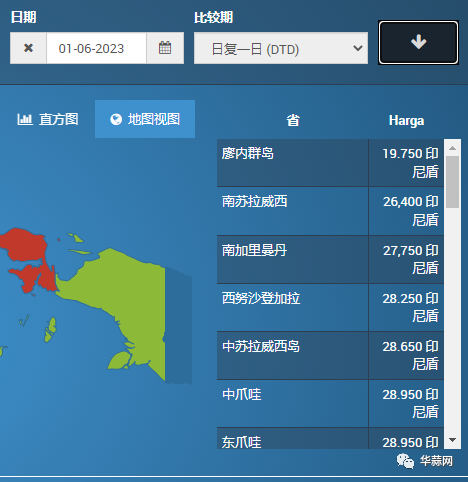468x482 pixels.
Task: Click the scrollbar up arrow
Action: (x=452, y=148)
